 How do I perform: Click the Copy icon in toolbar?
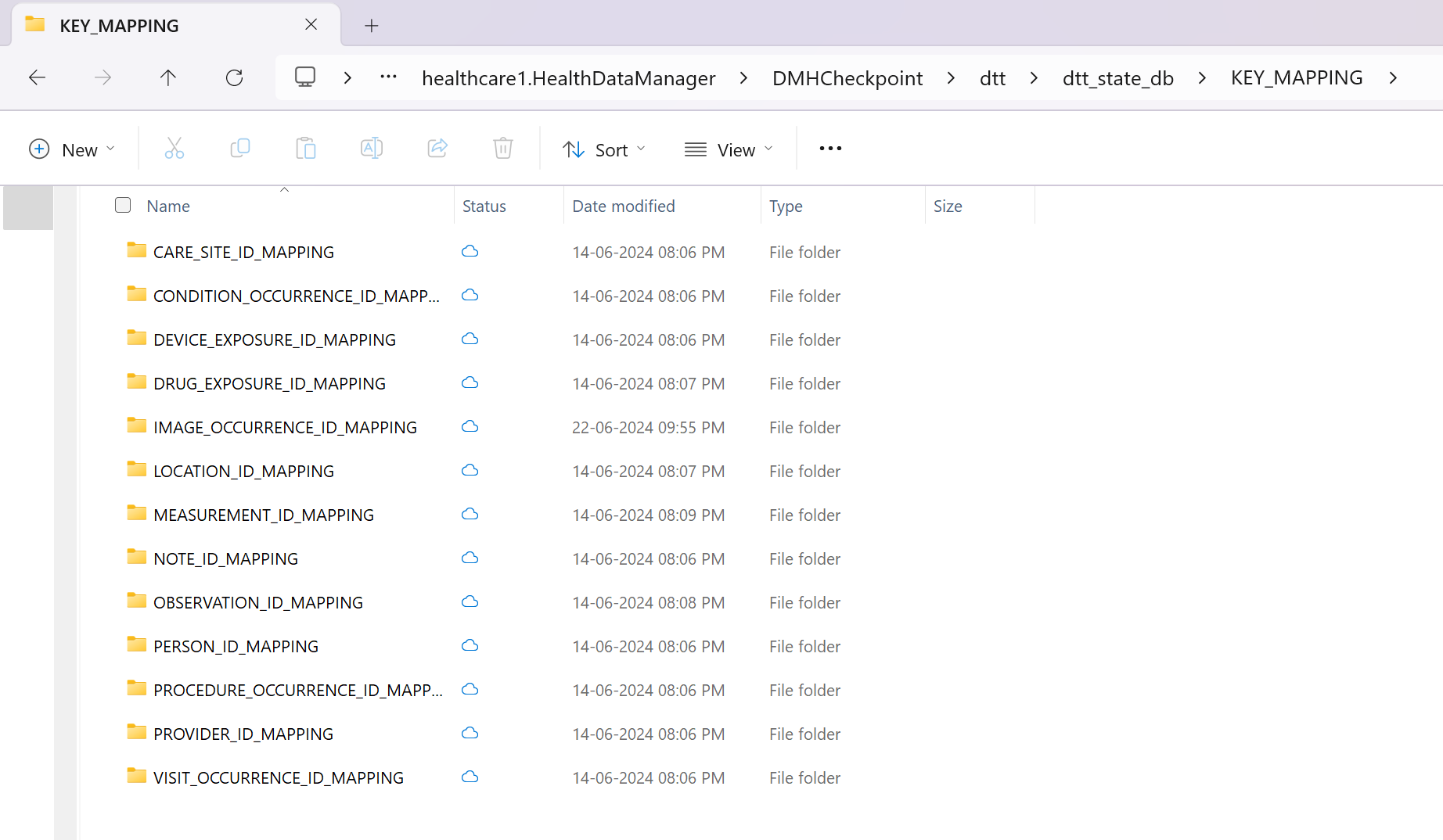240,149
